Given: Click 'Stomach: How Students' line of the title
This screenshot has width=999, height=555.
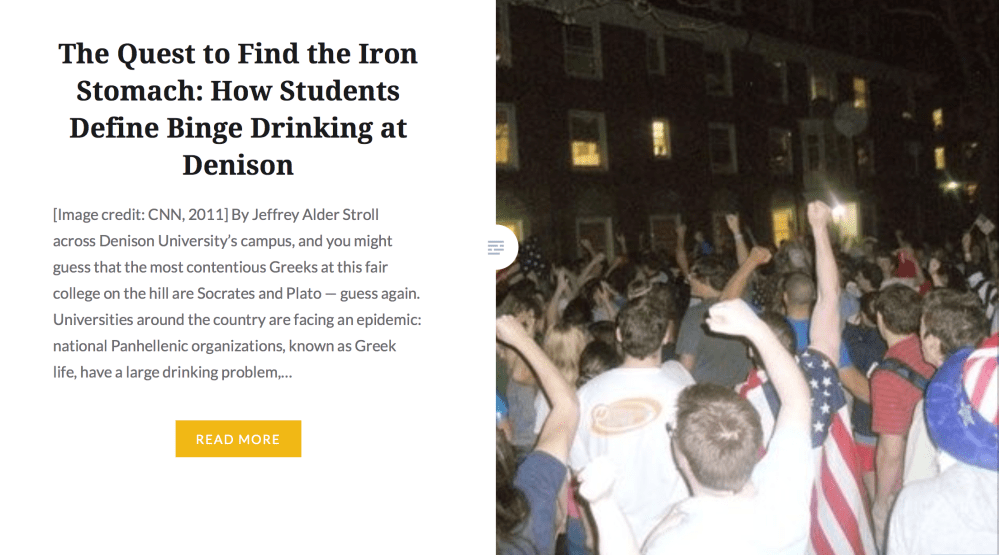Looking at the screenshot, I should pos(238,91).
